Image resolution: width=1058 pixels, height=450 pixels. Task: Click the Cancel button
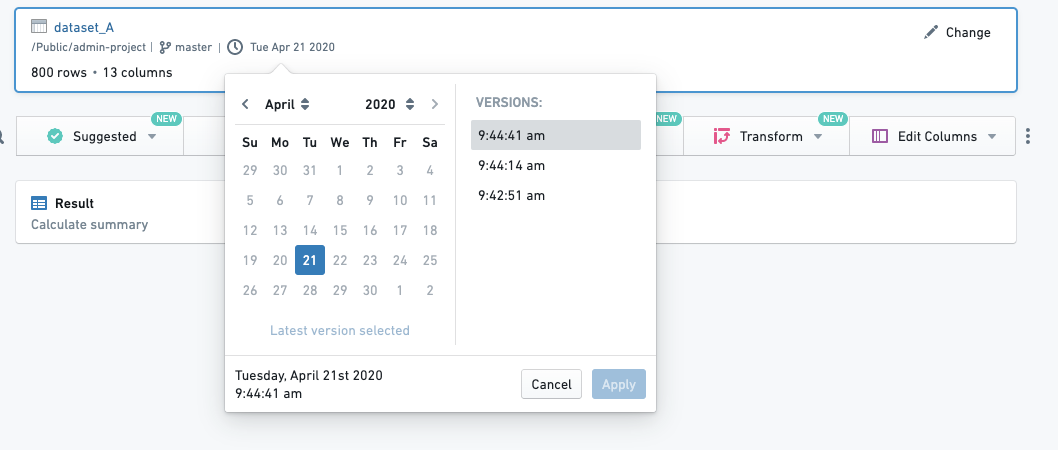[551, 384]
